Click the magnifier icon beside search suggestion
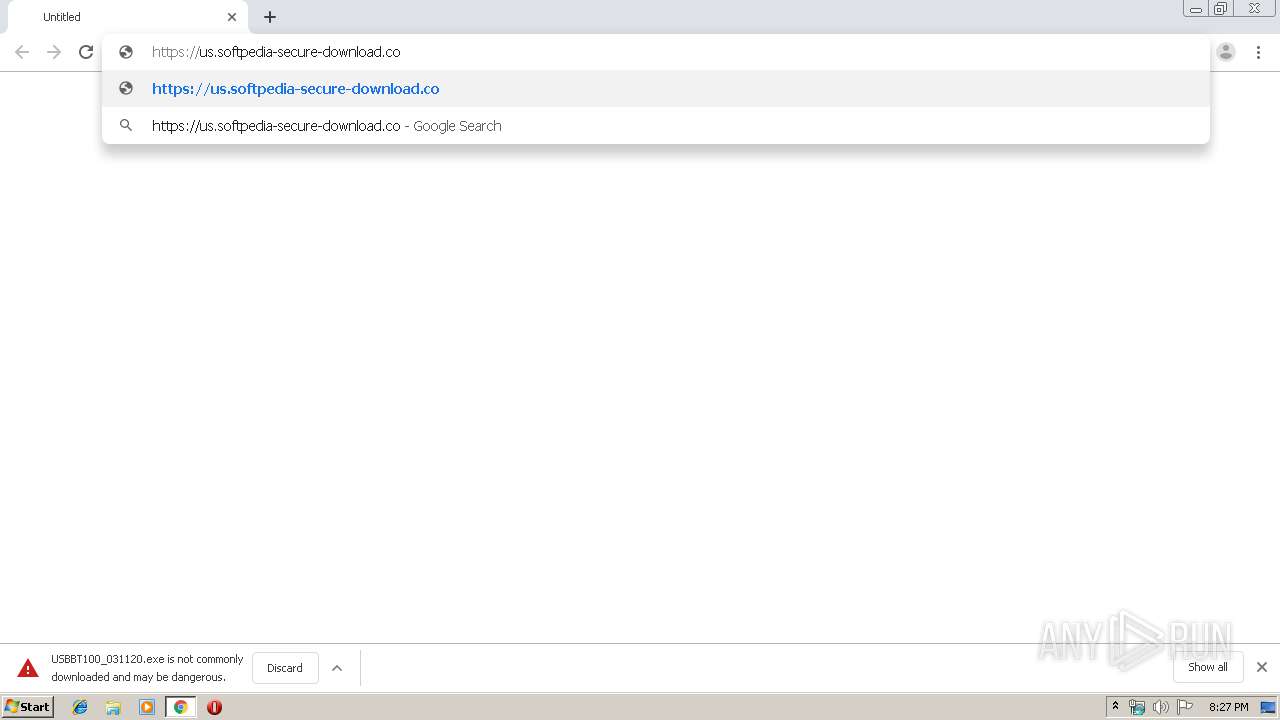Viewport: 1280px width, 720px height. pyautogui.click(x=126, y=126)
